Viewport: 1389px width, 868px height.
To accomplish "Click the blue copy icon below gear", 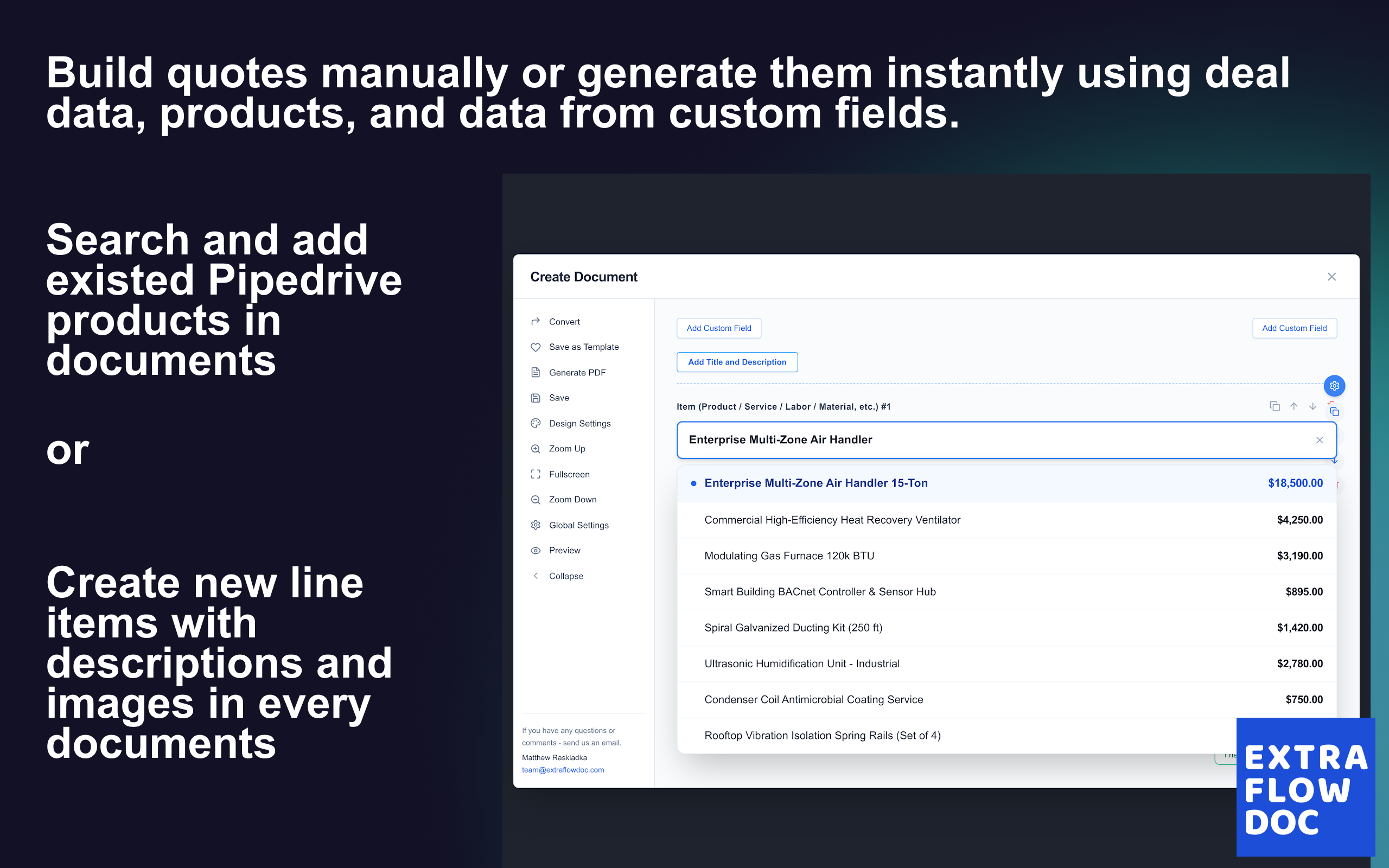I will (x=1334, y=412).
